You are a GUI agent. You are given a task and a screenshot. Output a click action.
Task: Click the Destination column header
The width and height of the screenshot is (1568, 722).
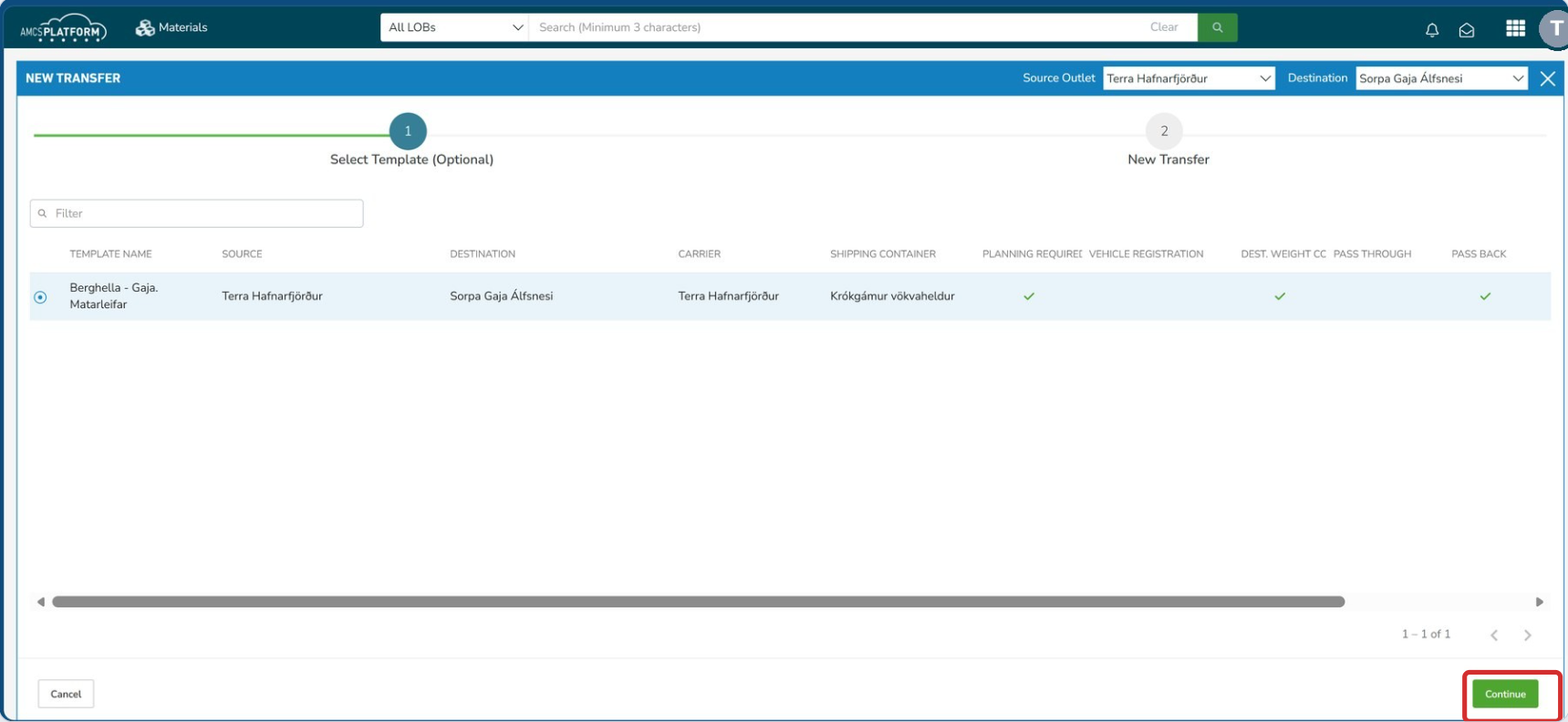(483, 254)
